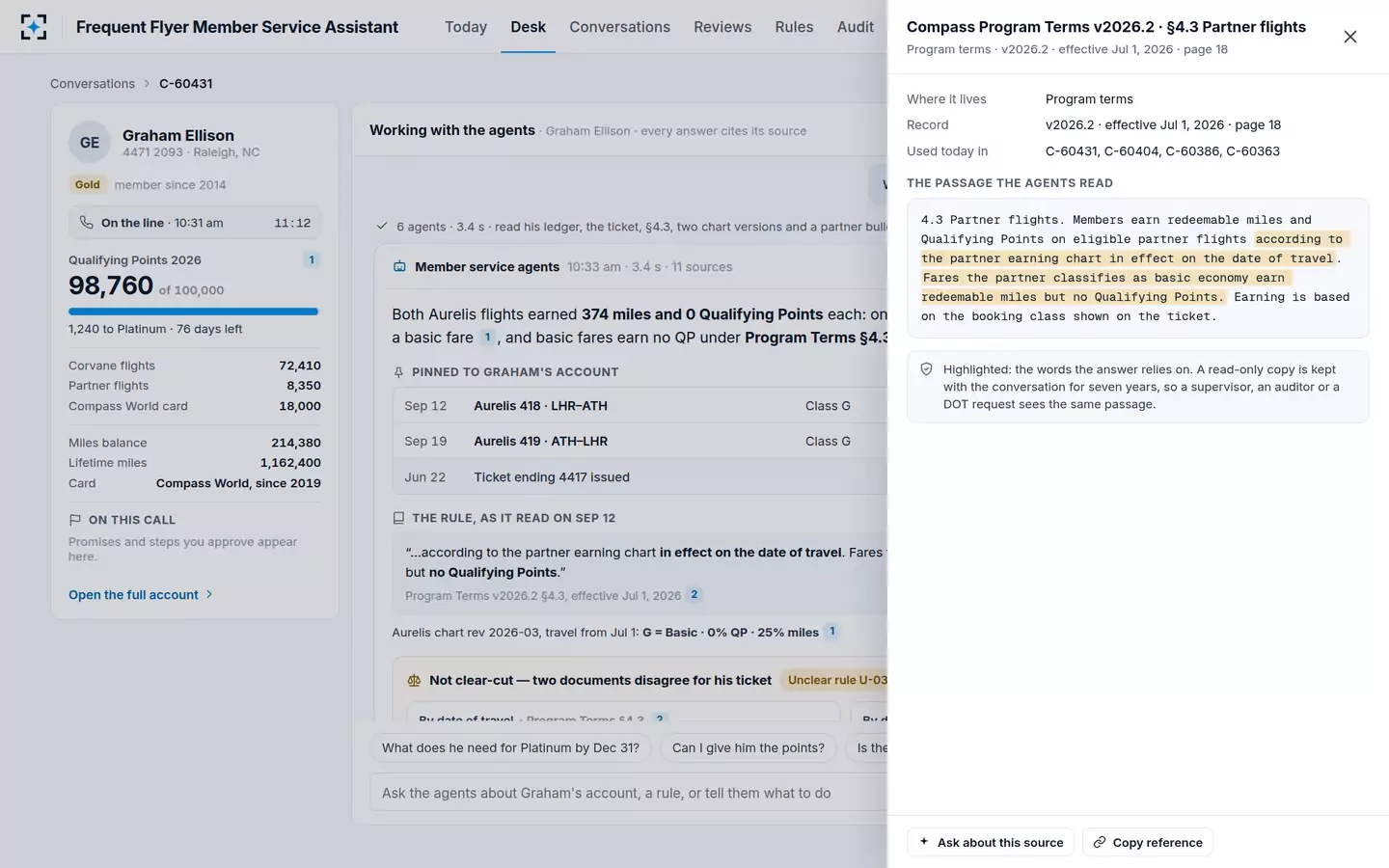
Task: Open the Rules tab
Action: pos(794,27)
